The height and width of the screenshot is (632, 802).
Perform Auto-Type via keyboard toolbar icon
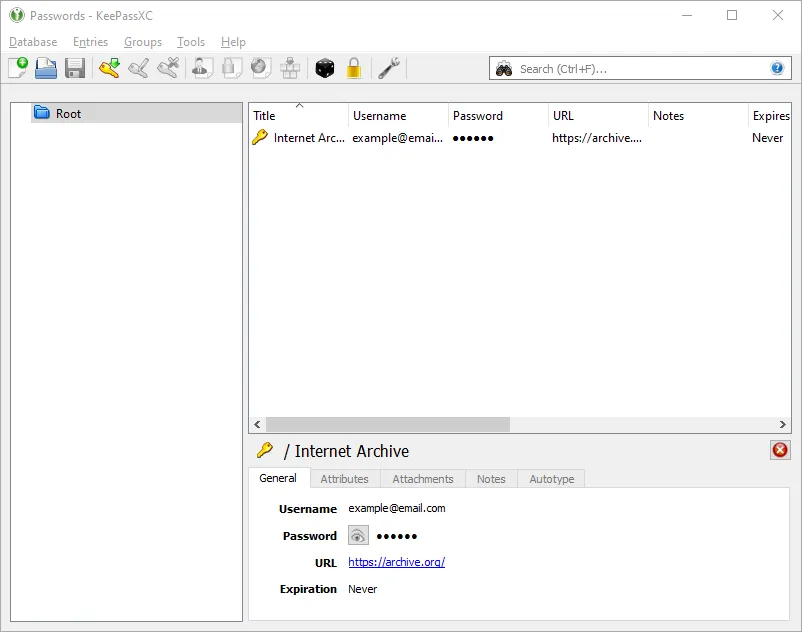coord(290,68)
